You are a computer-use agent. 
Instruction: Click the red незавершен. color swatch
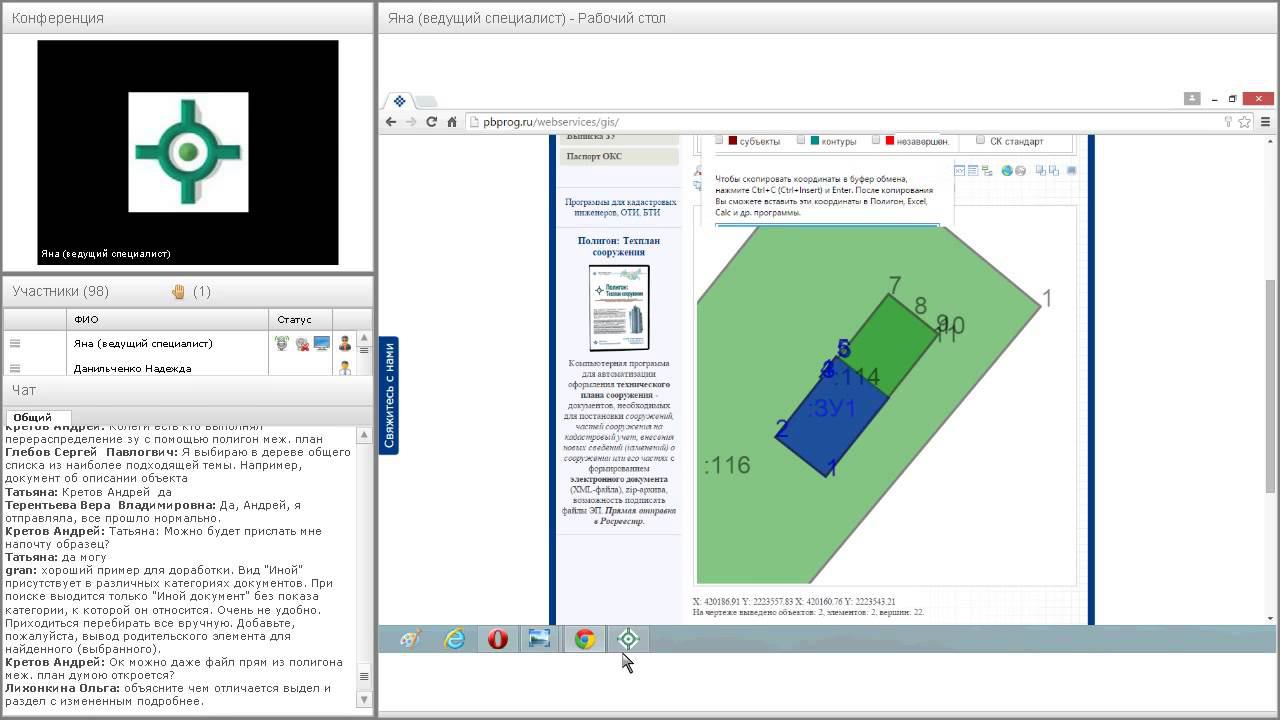pyautogui.click(x=890, y=141)
